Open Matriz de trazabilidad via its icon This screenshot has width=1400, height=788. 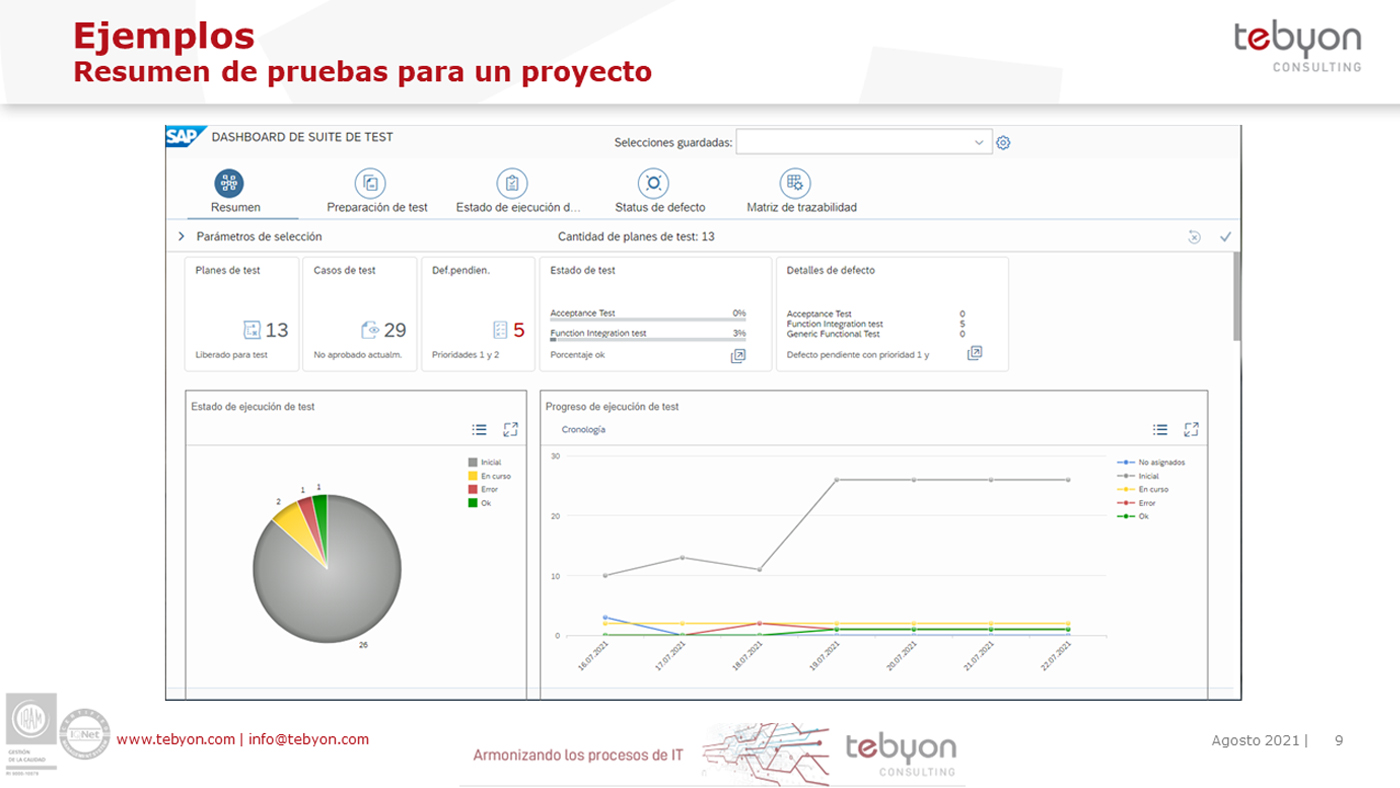(x=793, y=183)
